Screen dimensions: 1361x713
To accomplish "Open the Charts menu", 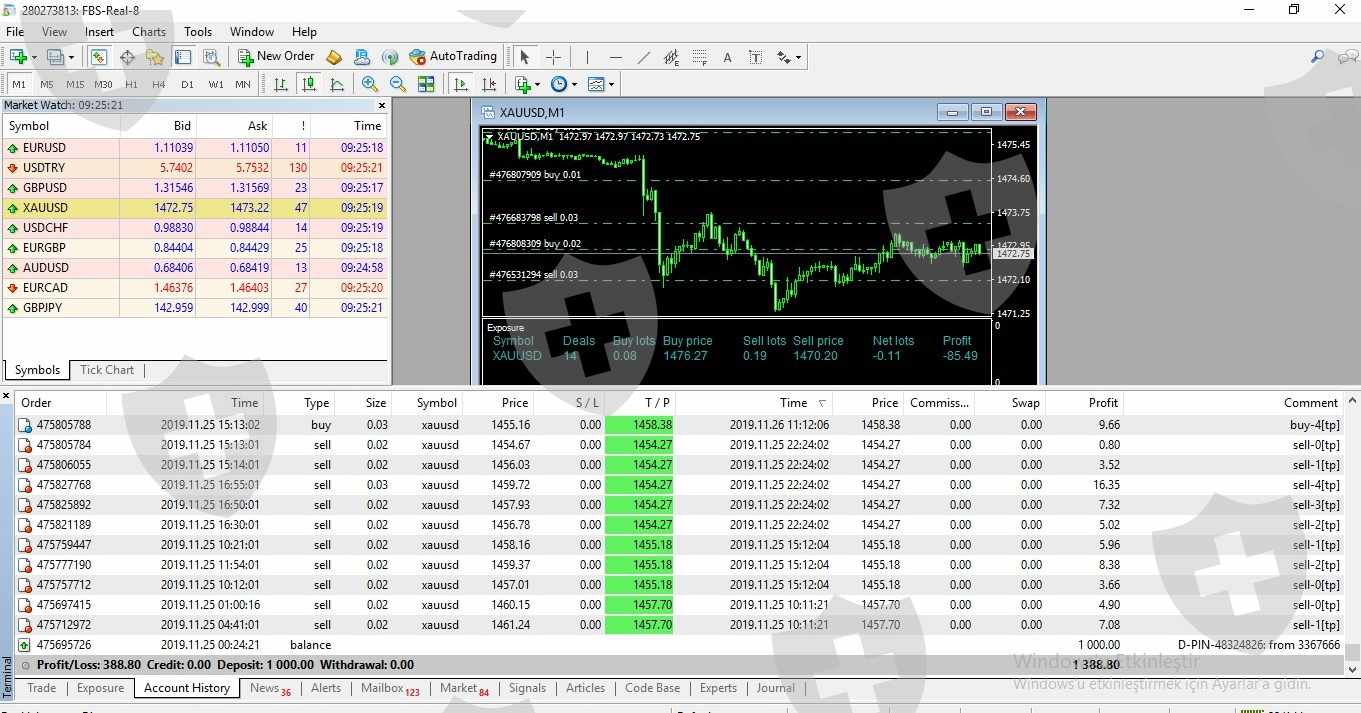I will (x=149, y=32).
